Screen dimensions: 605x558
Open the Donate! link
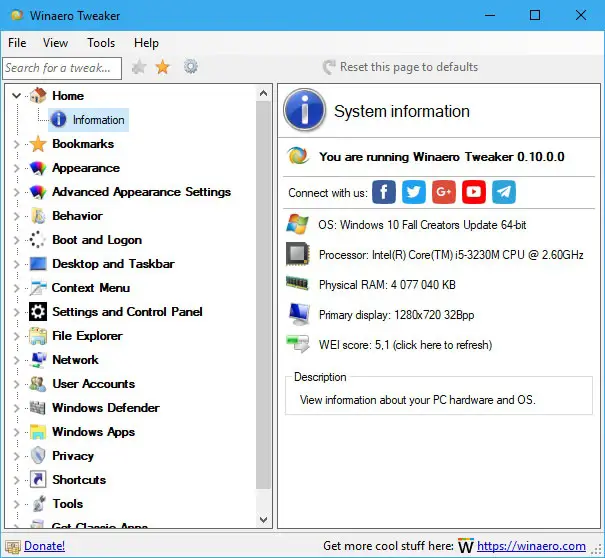[x=44, y=546]
